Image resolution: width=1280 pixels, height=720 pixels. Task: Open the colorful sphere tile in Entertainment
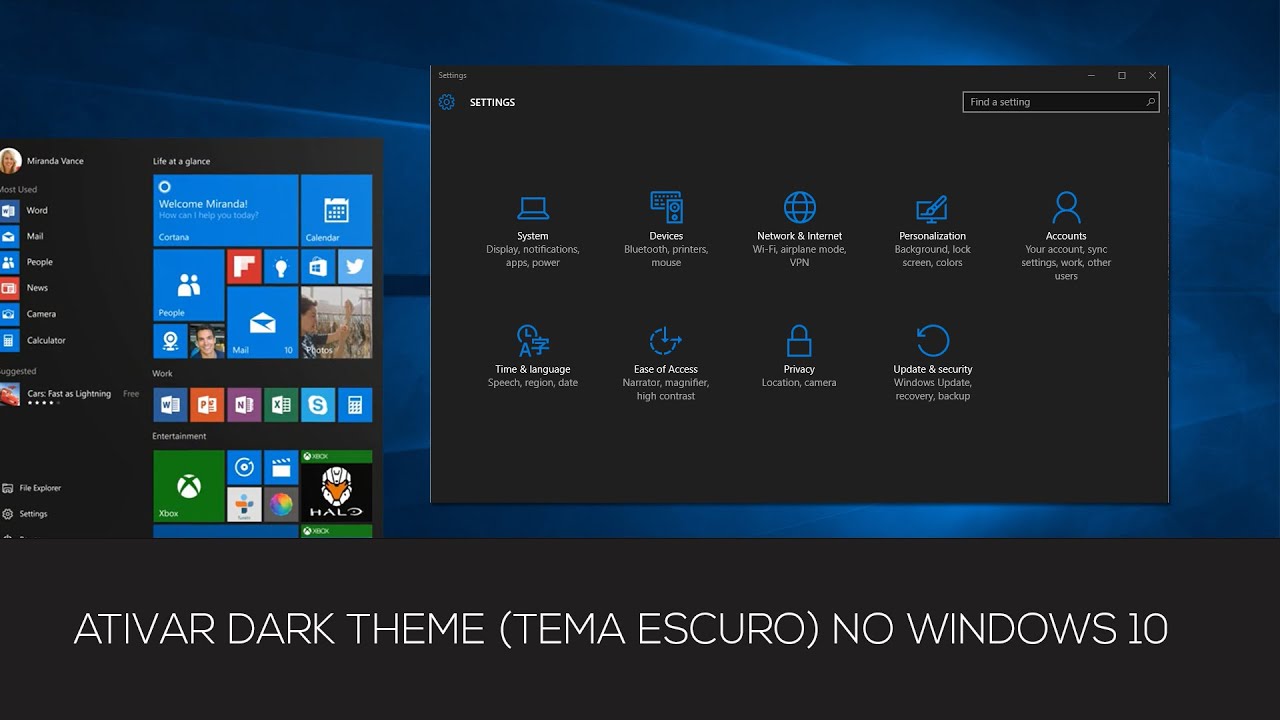[x=281, y=504]
